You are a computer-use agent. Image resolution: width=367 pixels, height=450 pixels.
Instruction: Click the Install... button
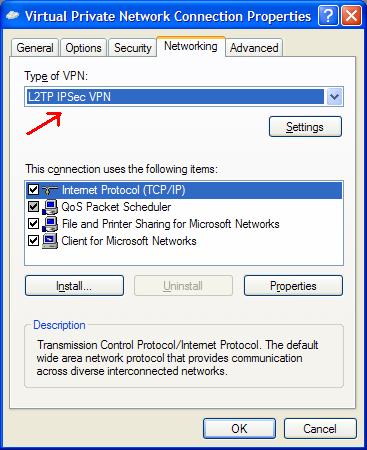point(74,286)
